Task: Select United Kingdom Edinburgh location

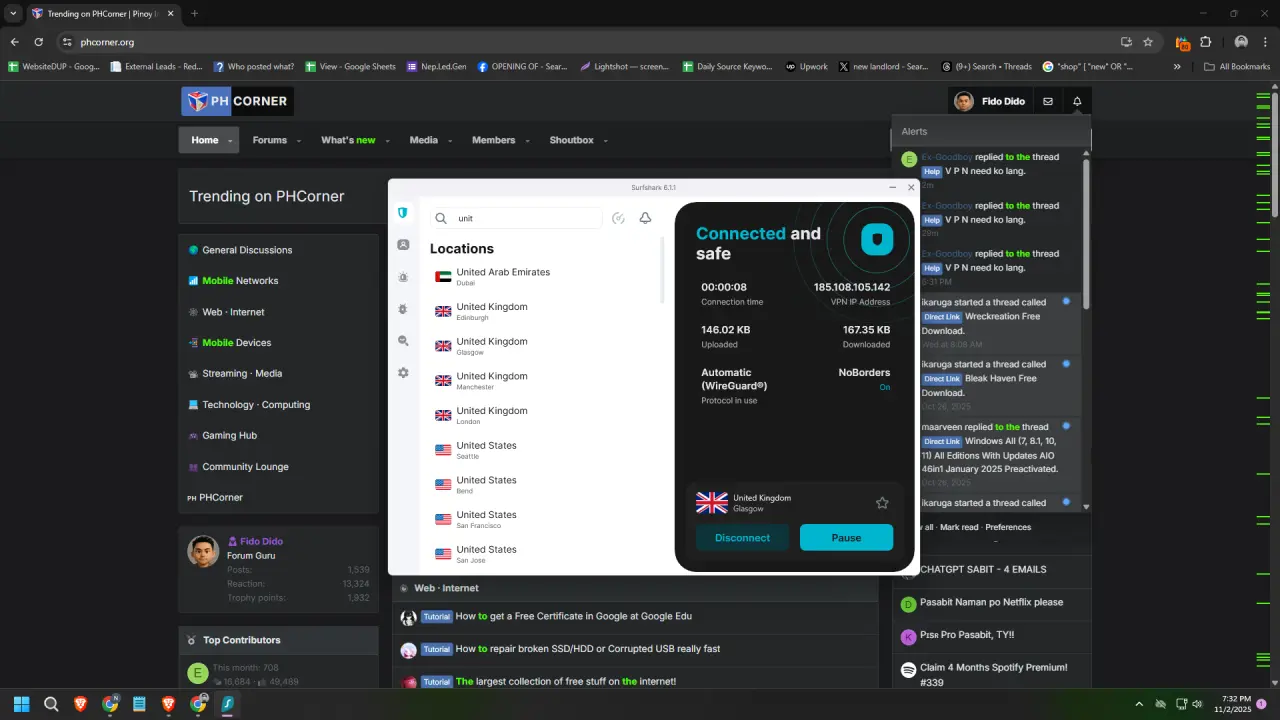Action: (545, 311)
